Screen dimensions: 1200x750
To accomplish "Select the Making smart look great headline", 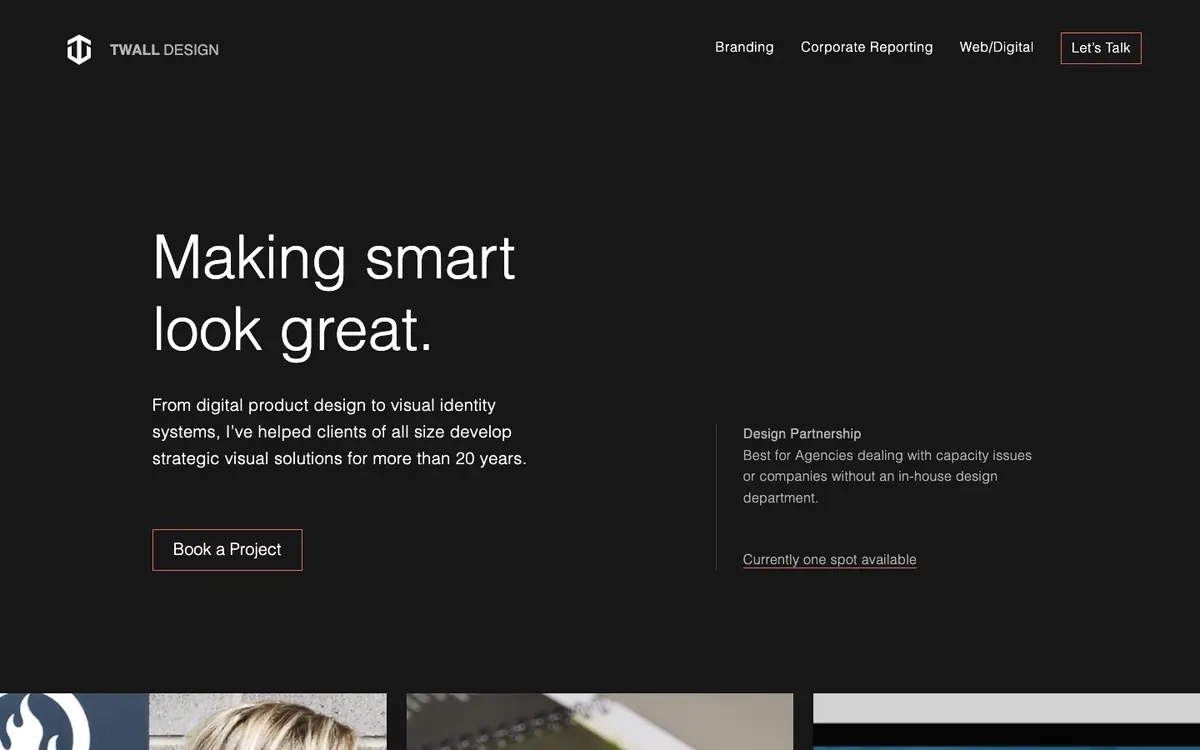I will 334,293.
